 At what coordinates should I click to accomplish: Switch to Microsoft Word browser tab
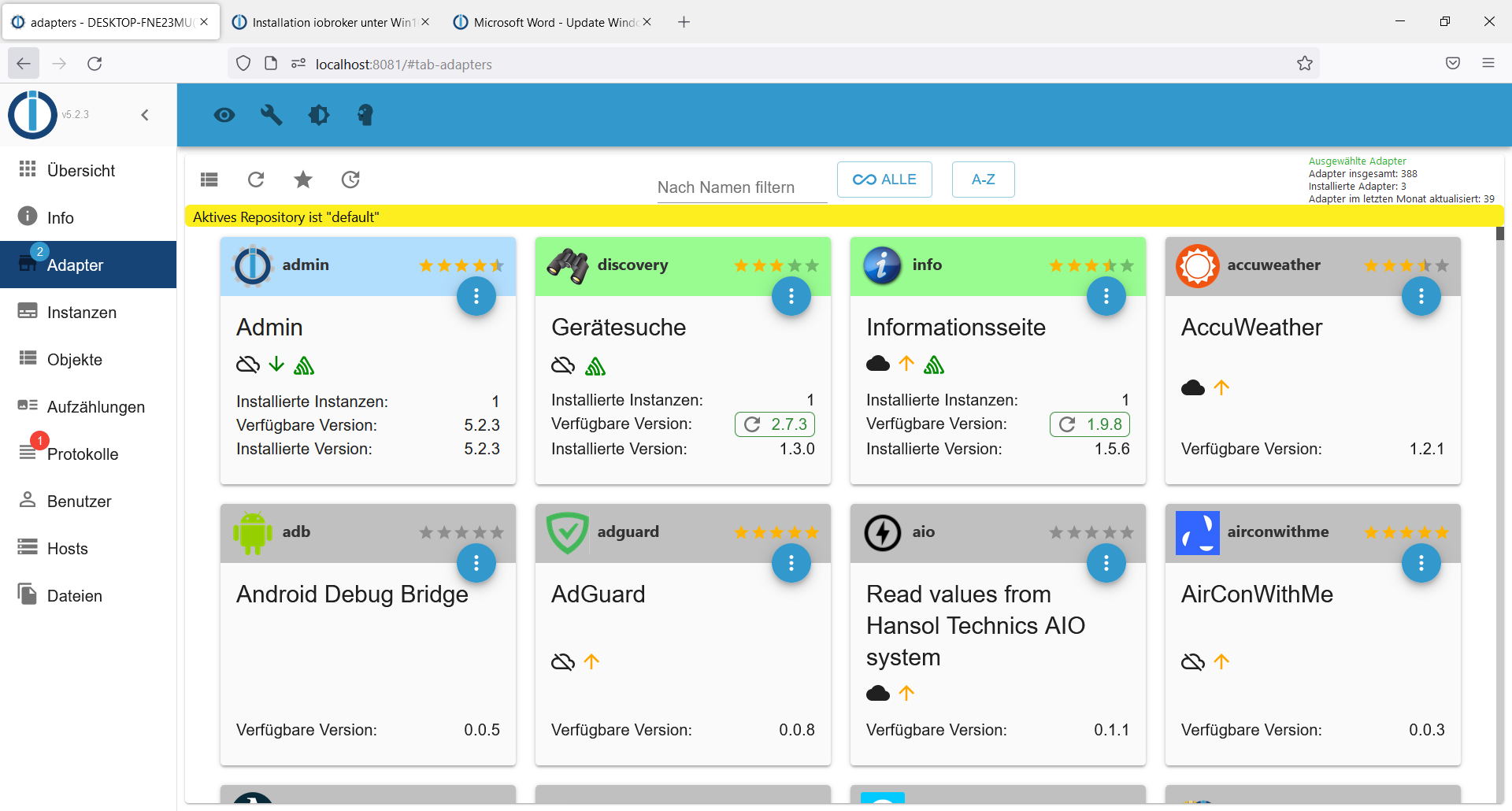(x=554, y=22)
